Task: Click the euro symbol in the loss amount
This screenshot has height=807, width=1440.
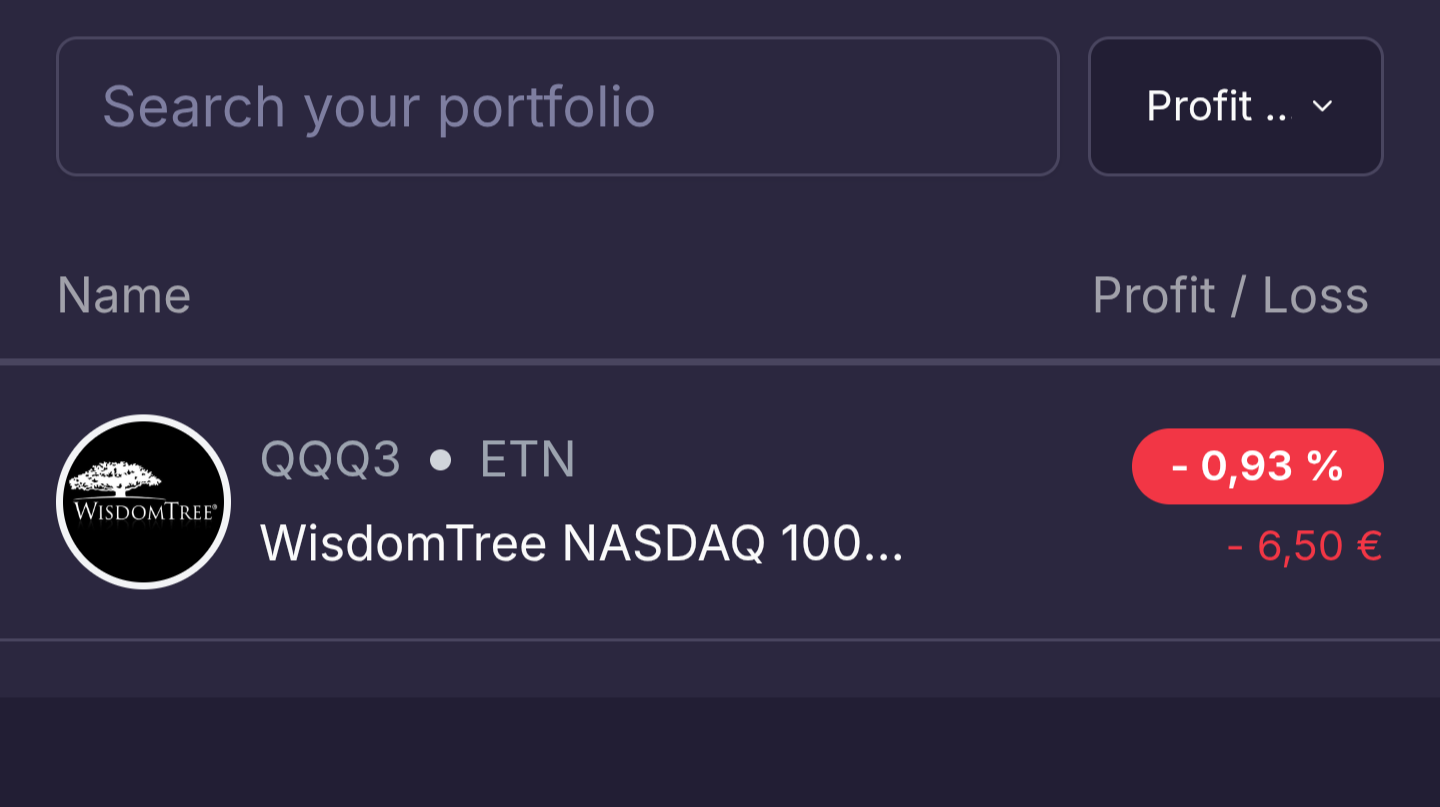Action: [1367, 547]
